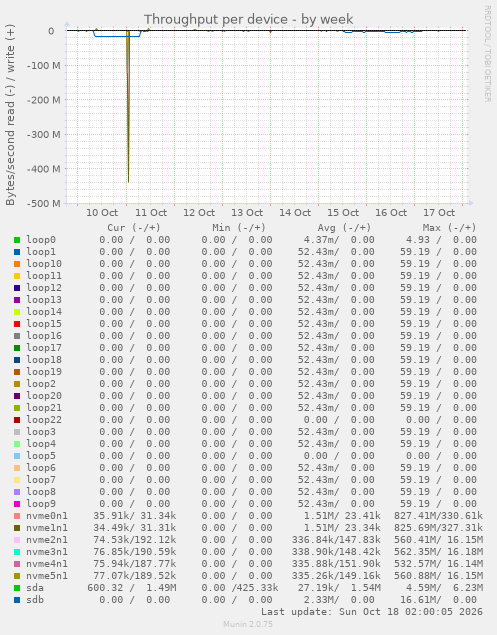The width and height of the screenshot is (497, 635).
Task: Select the loop21 legend label
Action: pyautogui.click(x=44, y=408)
